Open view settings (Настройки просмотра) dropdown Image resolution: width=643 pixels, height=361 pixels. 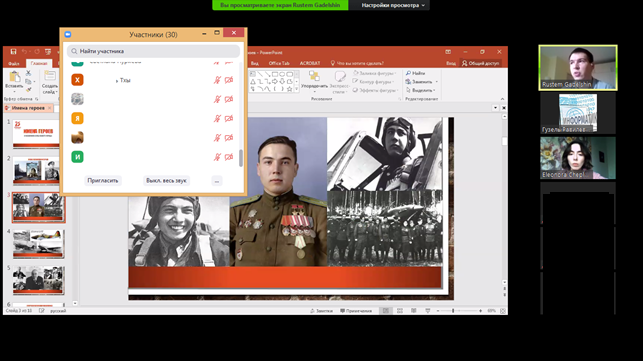tap(392, 5)
